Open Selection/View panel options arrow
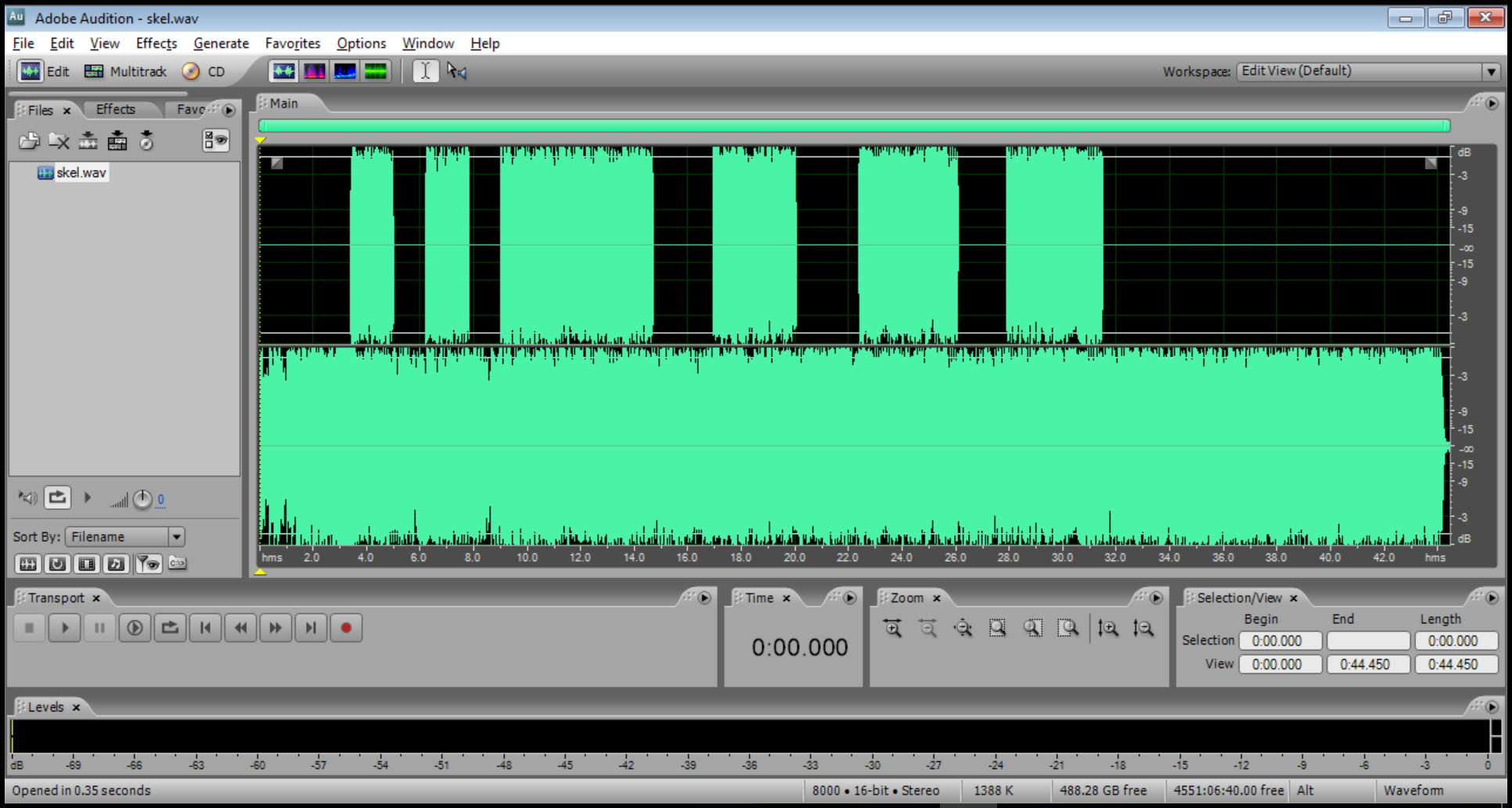This screenshot has width=1512, height=808. pyautogui.click(x=1492, y=598)
